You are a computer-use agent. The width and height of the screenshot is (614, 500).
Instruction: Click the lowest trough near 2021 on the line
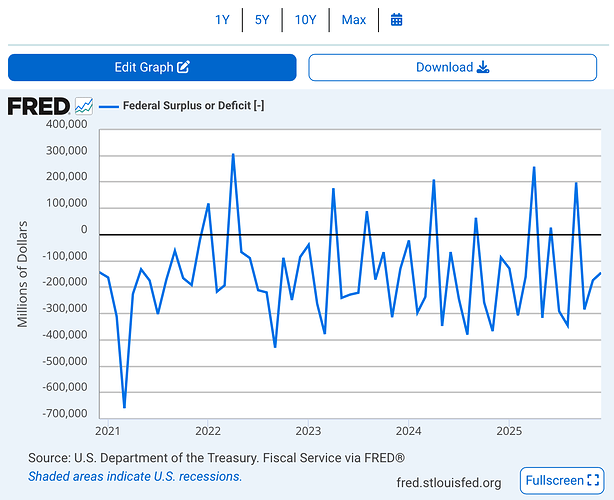[x=124, y=407]
